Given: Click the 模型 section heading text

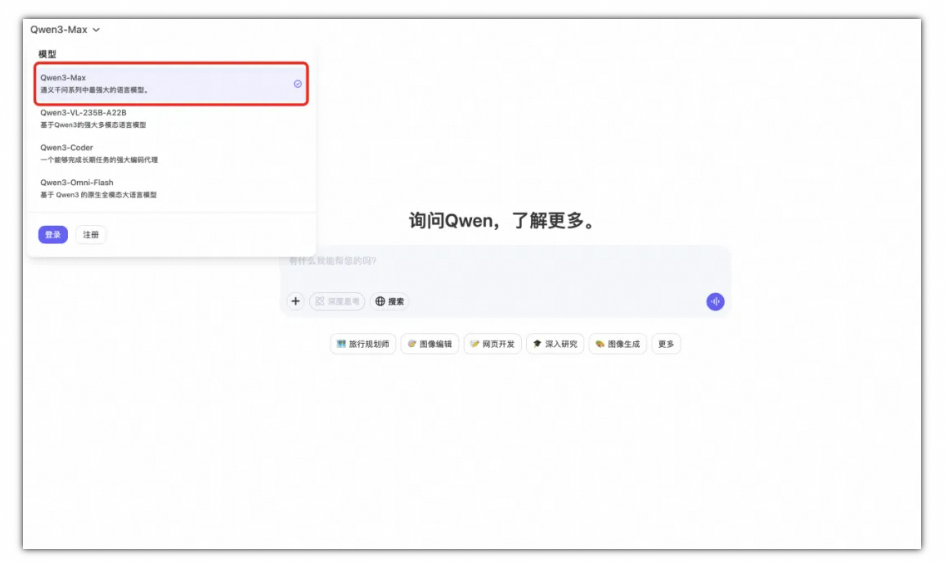Looking at the screenshot, I should pos(47,54).
